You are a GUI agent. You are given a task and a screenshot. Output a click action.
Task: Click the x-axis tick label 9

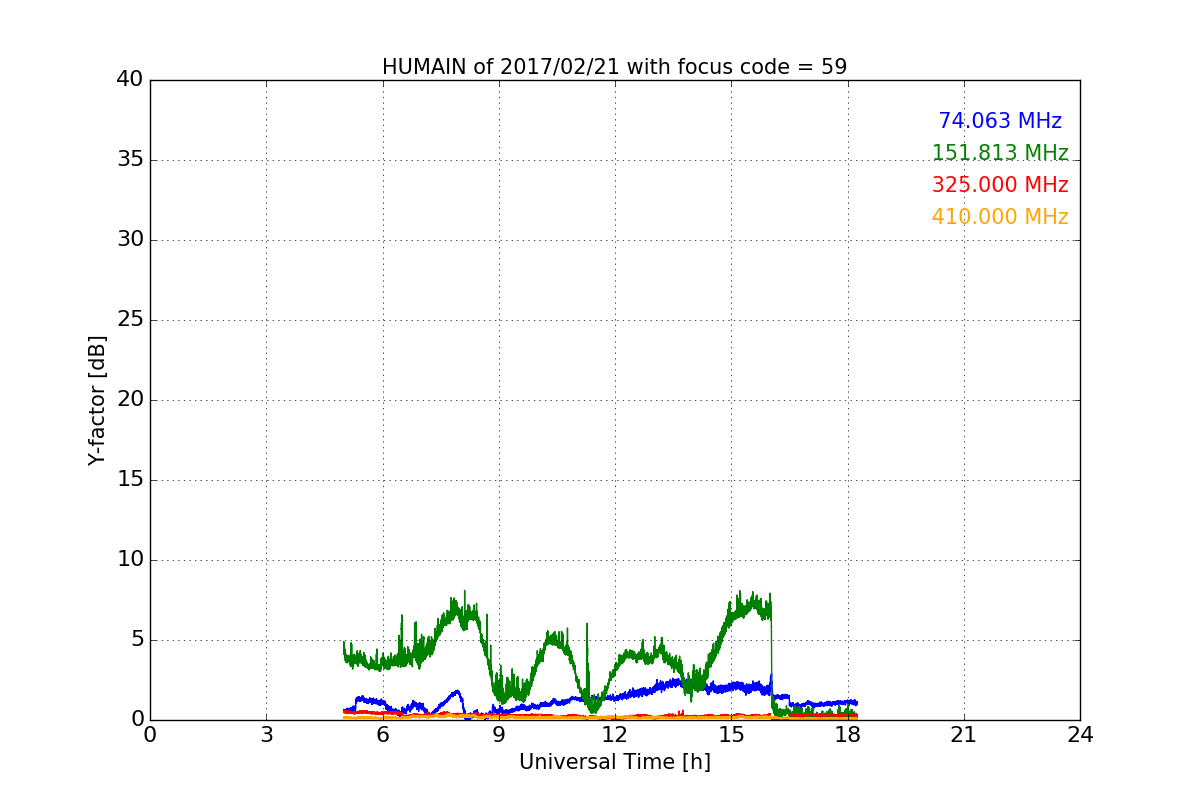(499, 734)
